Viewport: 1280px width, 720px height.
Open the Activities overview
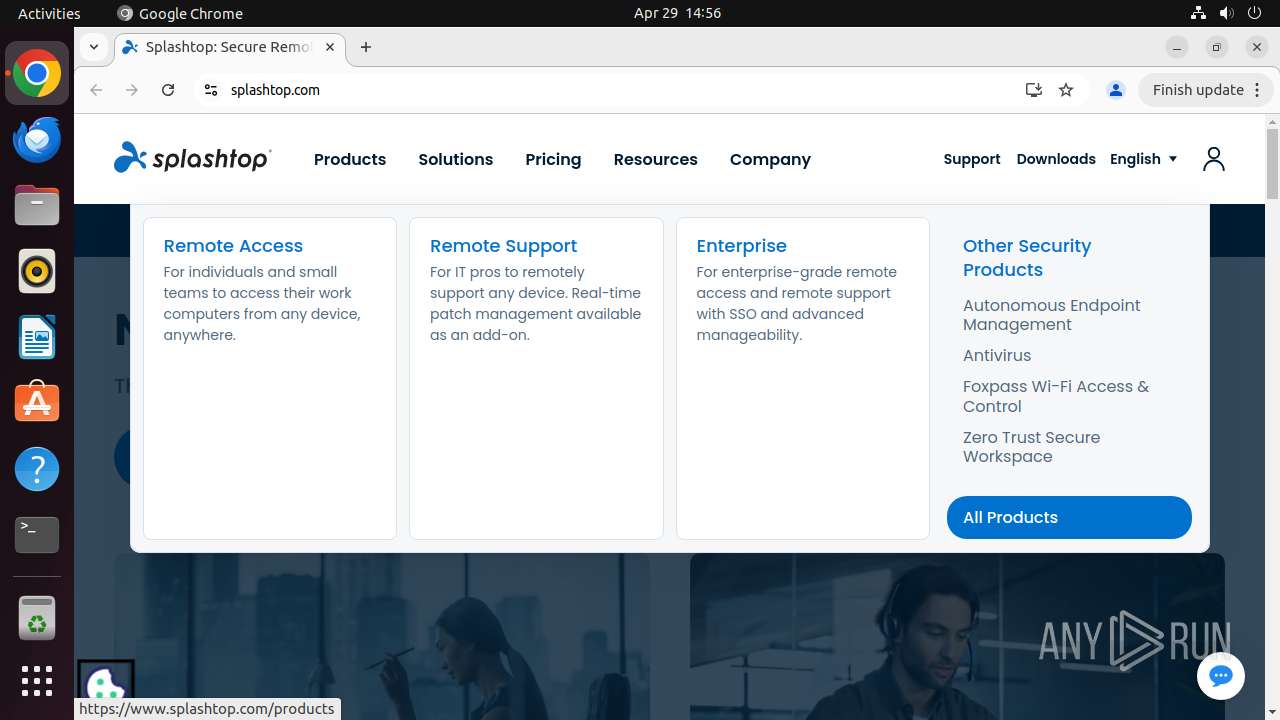point(49,13)
